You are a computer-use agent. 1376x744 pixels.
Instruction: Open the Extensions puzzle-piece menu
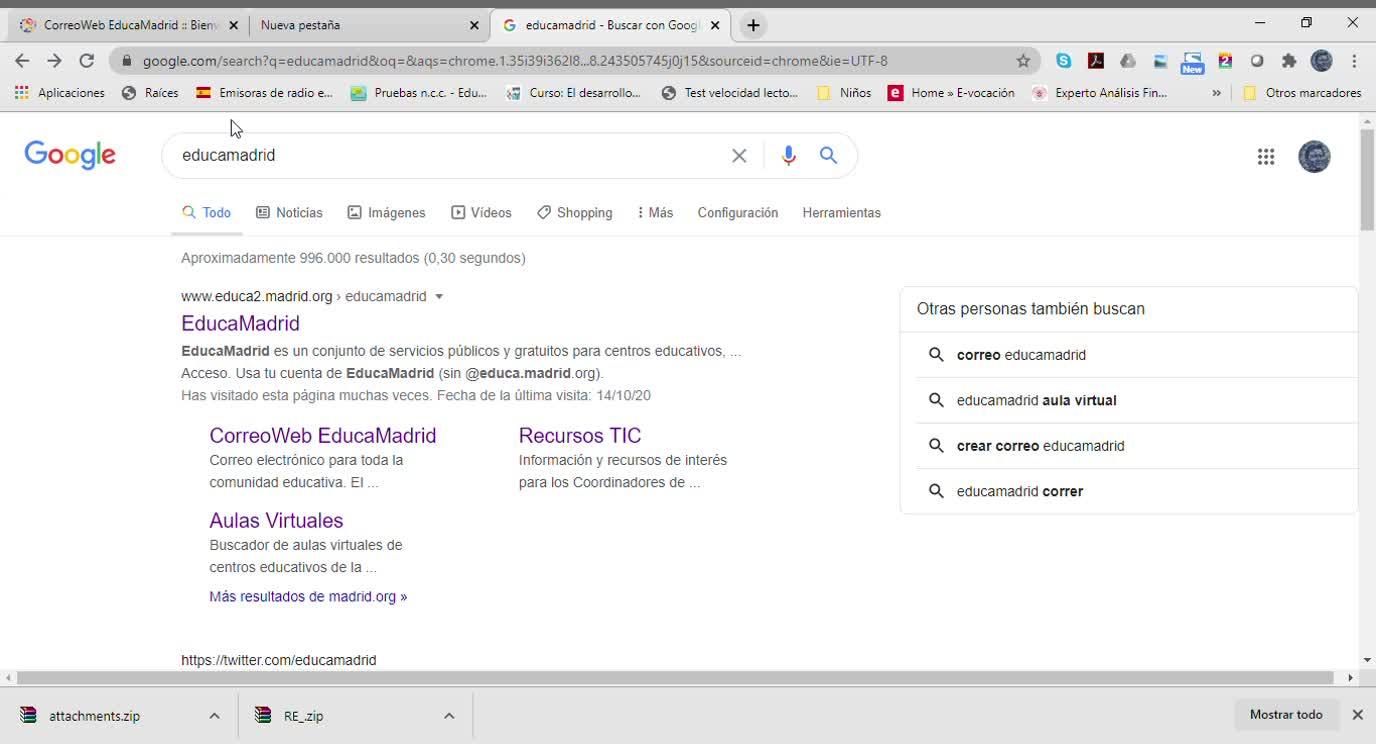coord(1289,61)
